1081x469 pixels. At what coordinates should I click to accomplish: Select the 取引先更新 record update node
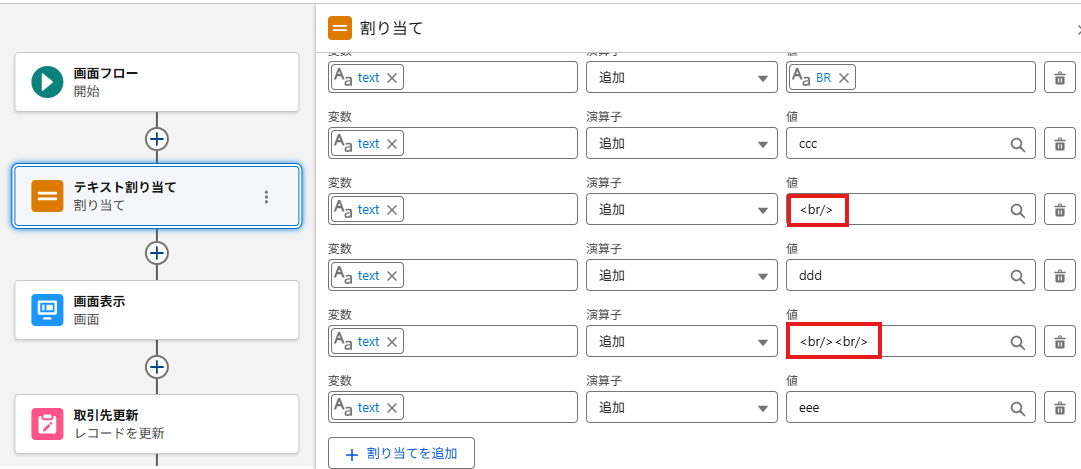[x=156, y=424]
